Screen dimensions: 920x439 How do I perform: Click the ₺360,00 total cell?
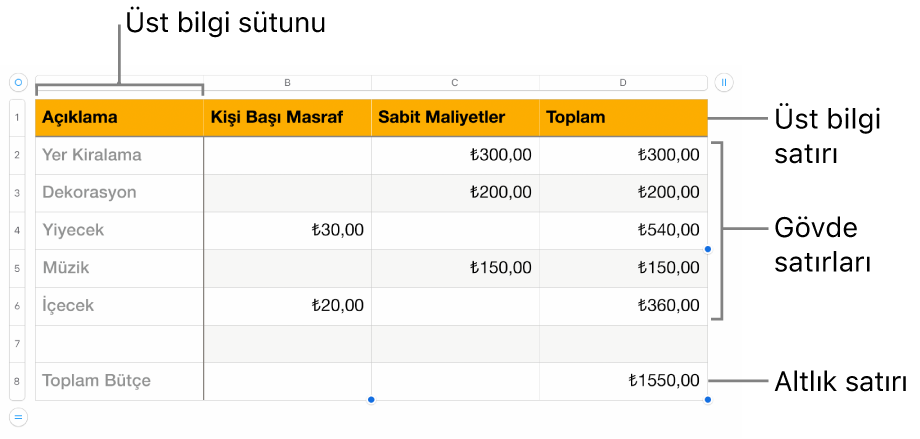tap(623, 306)
